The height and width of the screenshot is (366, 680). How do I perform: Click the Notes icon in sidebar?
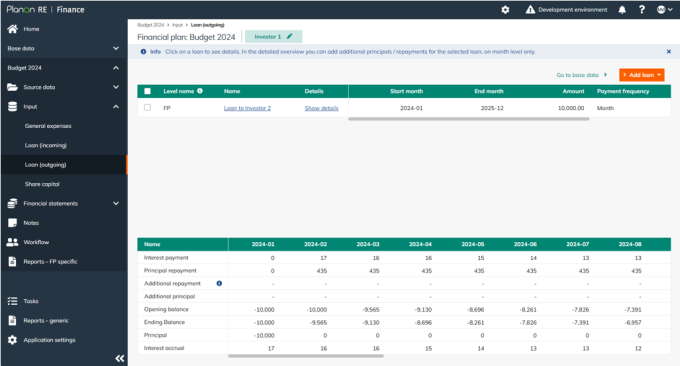coord(13,223)
